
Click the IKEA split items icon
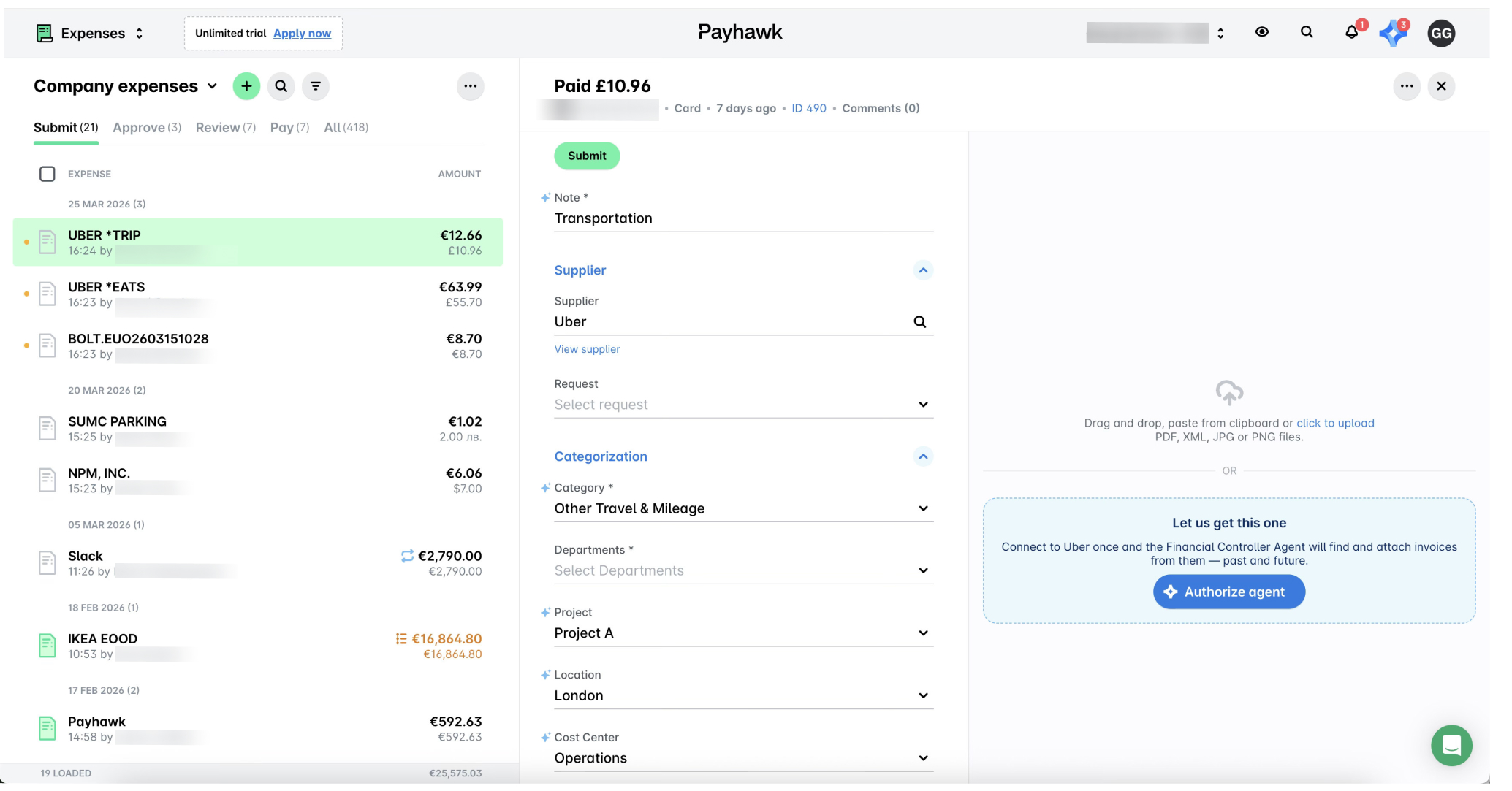tap(400, 639)
